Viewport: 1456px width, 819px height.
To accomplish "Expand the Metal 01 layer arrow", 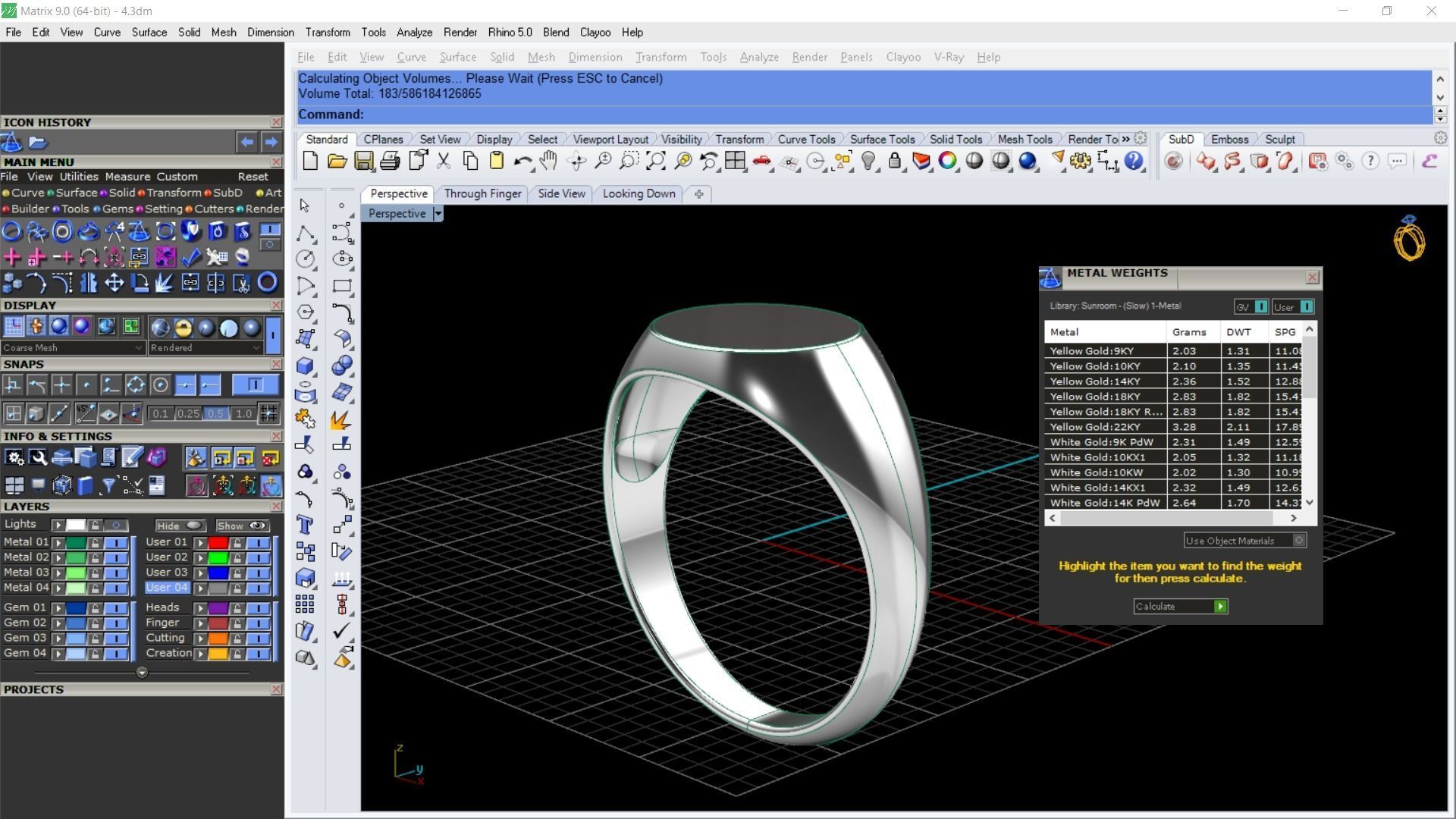I will (58, 542).
